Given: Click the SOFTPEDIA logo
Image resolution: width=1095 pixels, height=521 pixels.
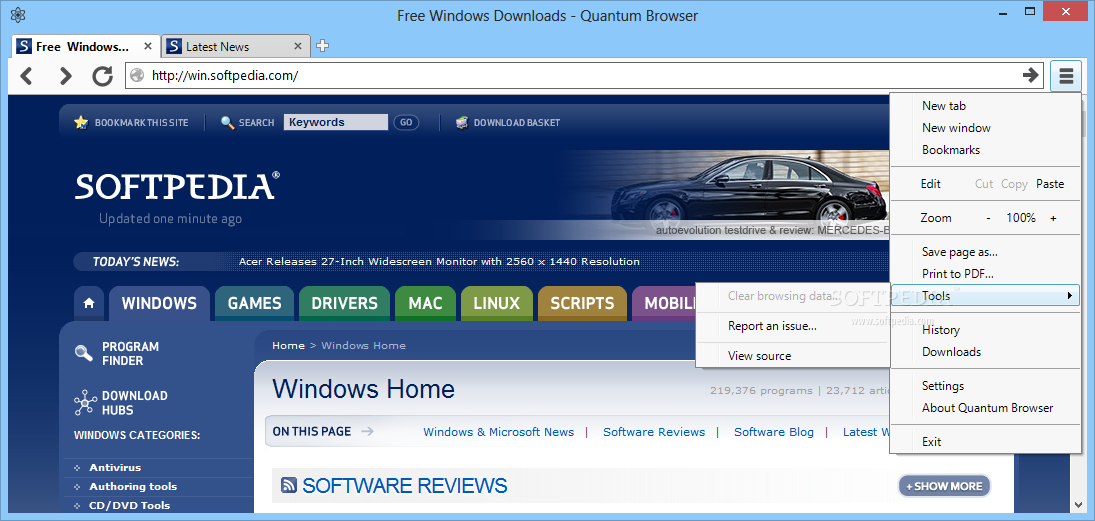Looking at the screenshot, I should (x=177, y=186).
